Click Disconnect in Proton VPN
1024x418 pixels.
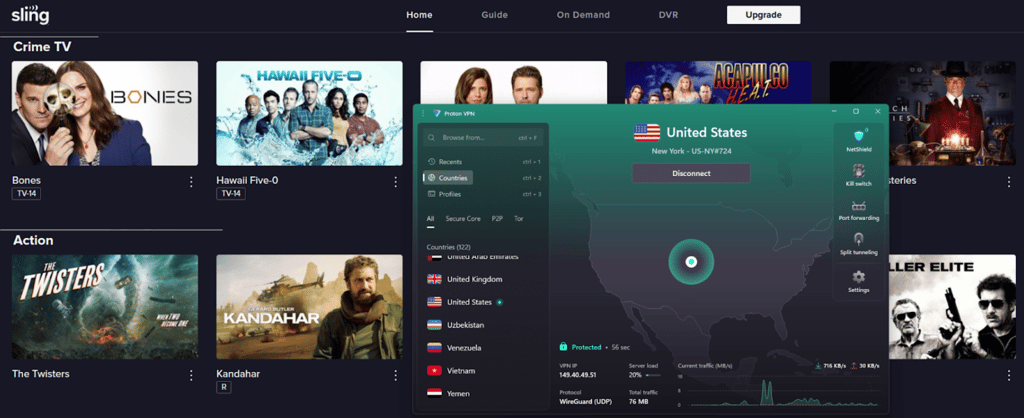pyautogui.click(x=691, y=173)
